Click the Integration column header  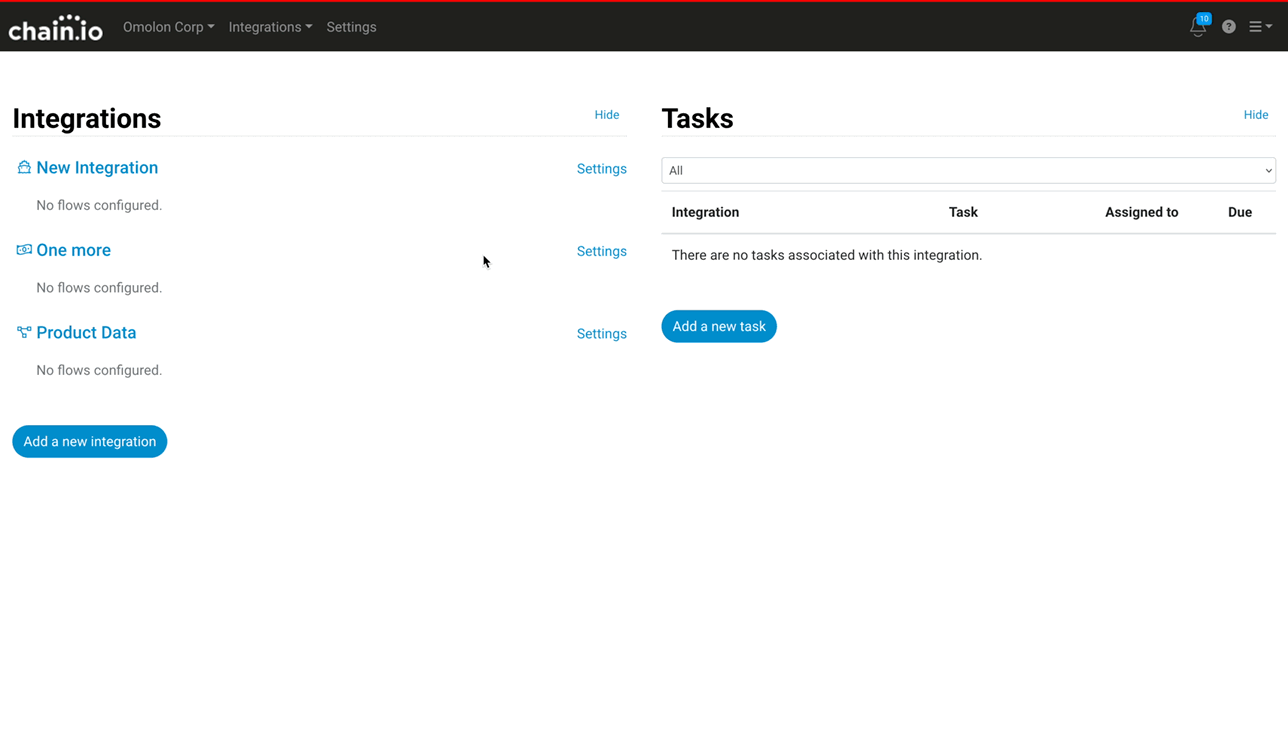[705, 212]
